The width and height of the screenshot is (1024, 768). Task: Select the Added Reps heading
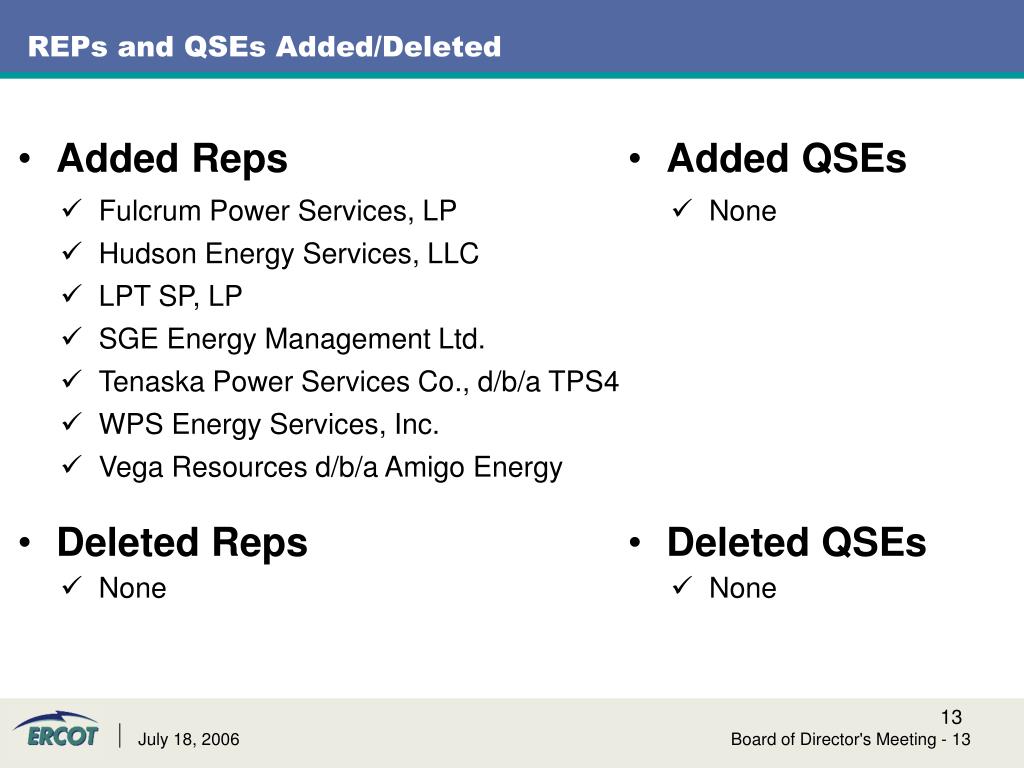(172, 159)
